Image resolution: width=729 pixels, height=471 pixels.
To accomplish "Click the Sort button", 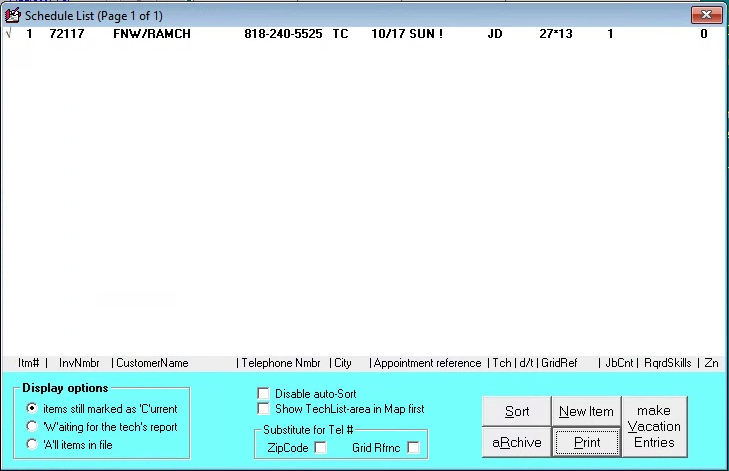I will [x=517, y=411].
